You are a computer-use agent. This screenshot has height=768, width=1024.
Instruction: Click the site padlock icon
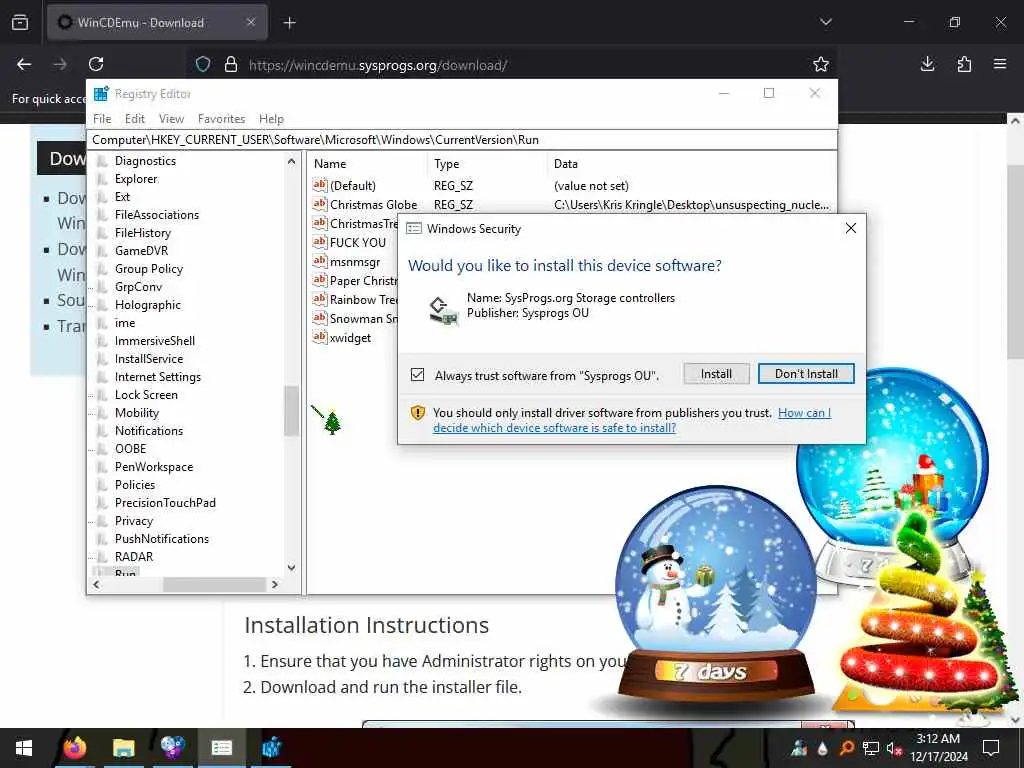[231, 65]
